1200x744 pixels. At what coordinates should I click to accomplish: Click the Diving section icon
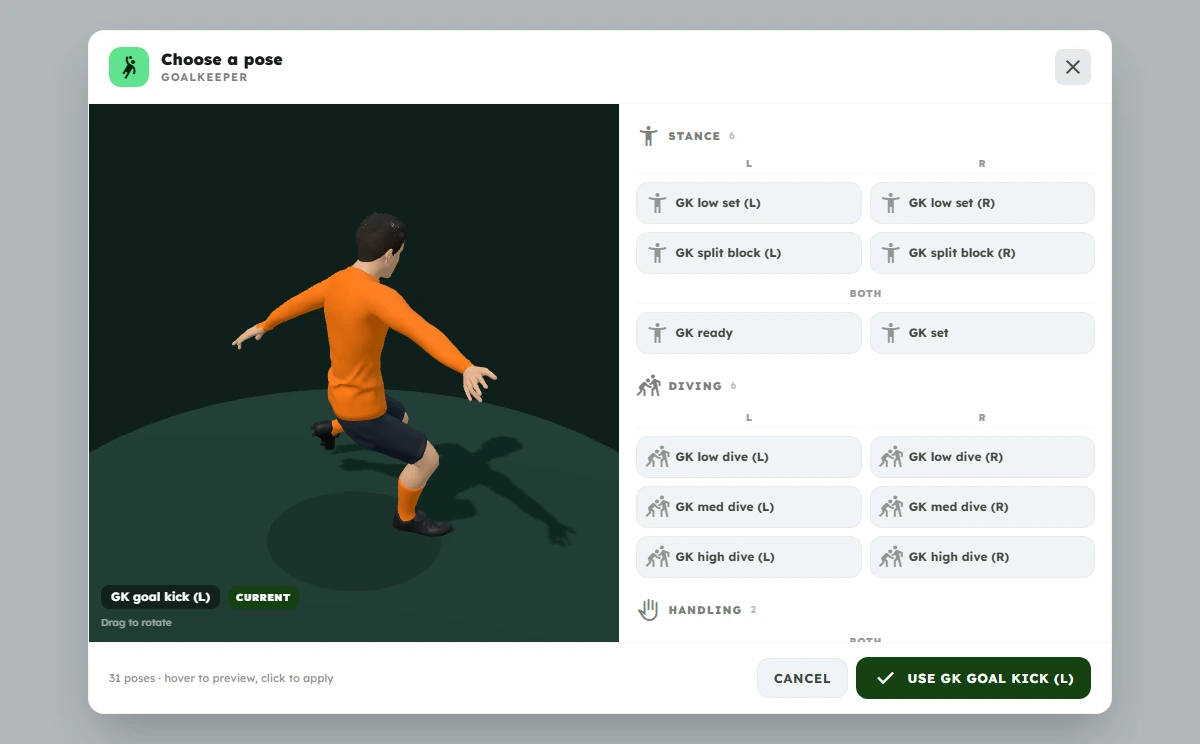649,386
